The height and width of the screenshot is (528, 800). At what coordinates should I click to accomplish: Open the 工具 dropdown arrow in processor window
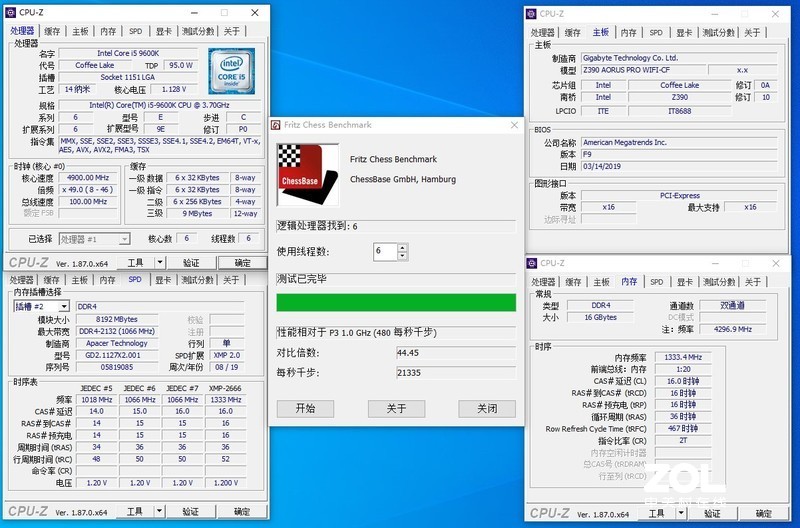160,263
